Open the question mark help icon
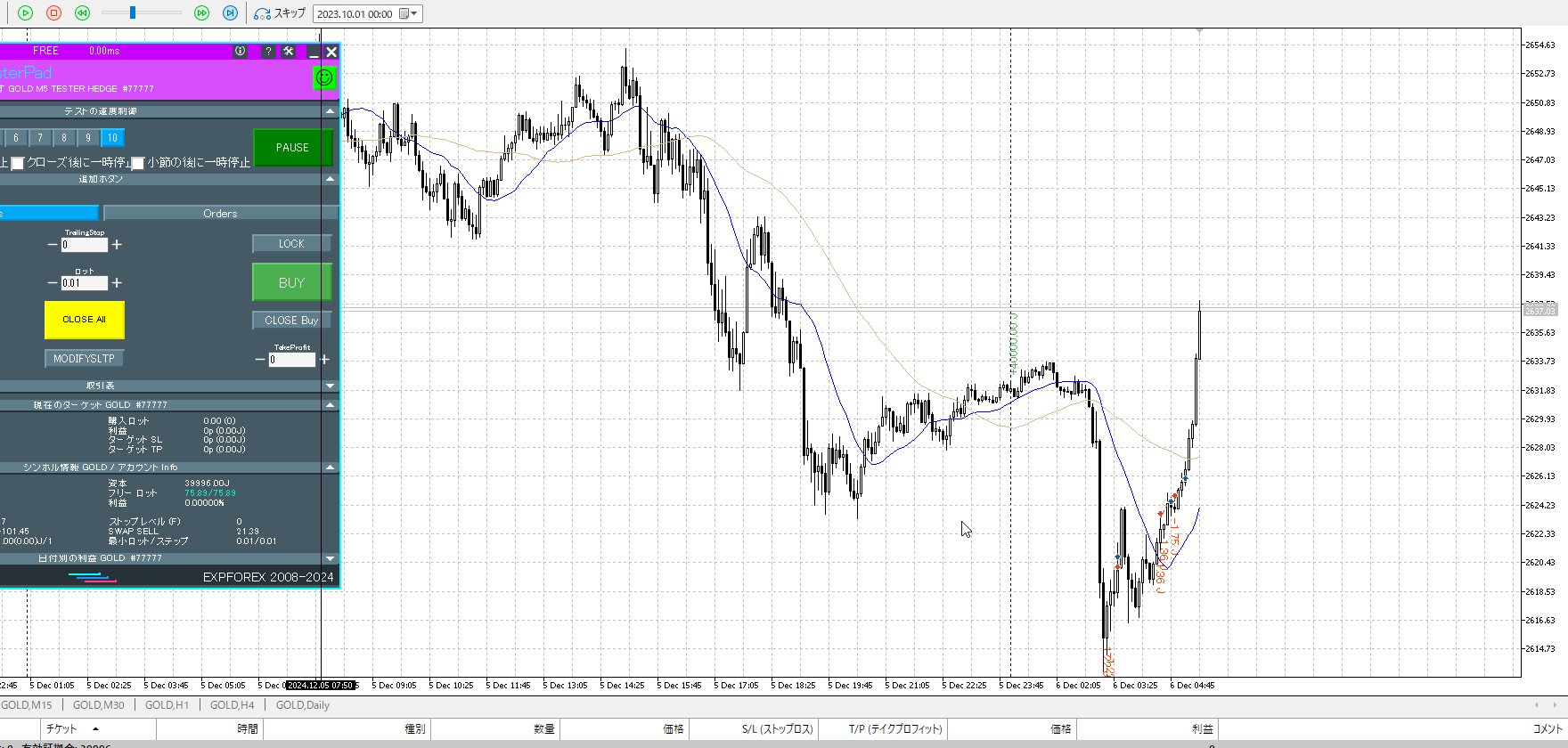The image size is (1568, 748). click(x=267, y=52)
